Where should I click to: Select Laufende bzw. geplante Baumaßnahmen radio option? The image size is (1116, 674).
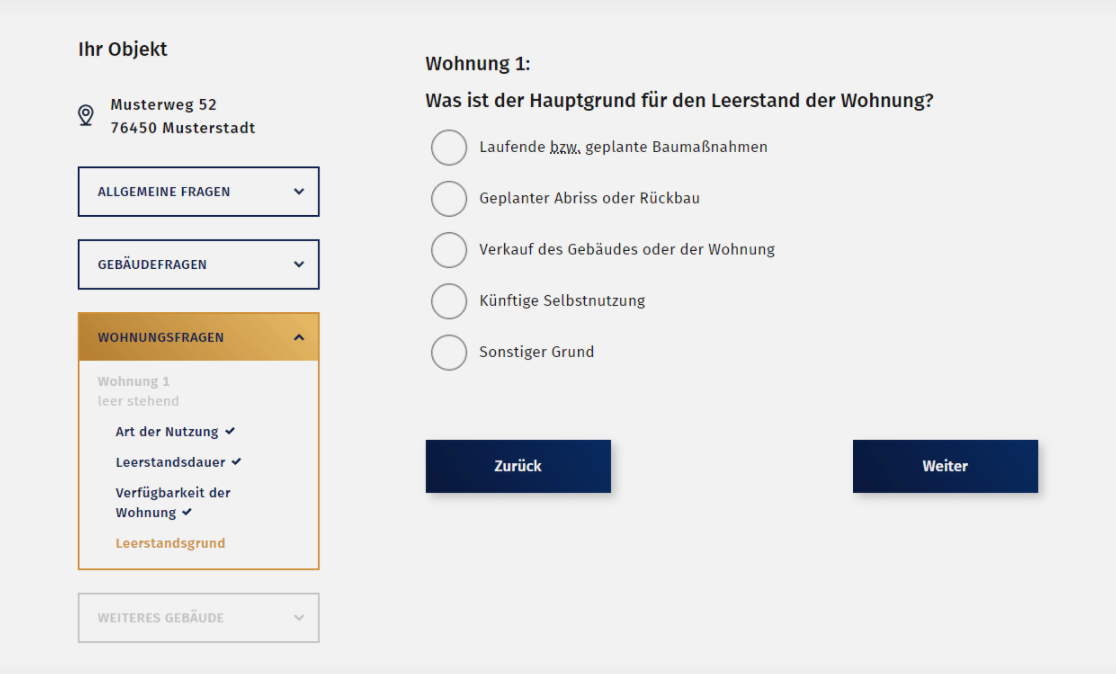coord(449,147)
